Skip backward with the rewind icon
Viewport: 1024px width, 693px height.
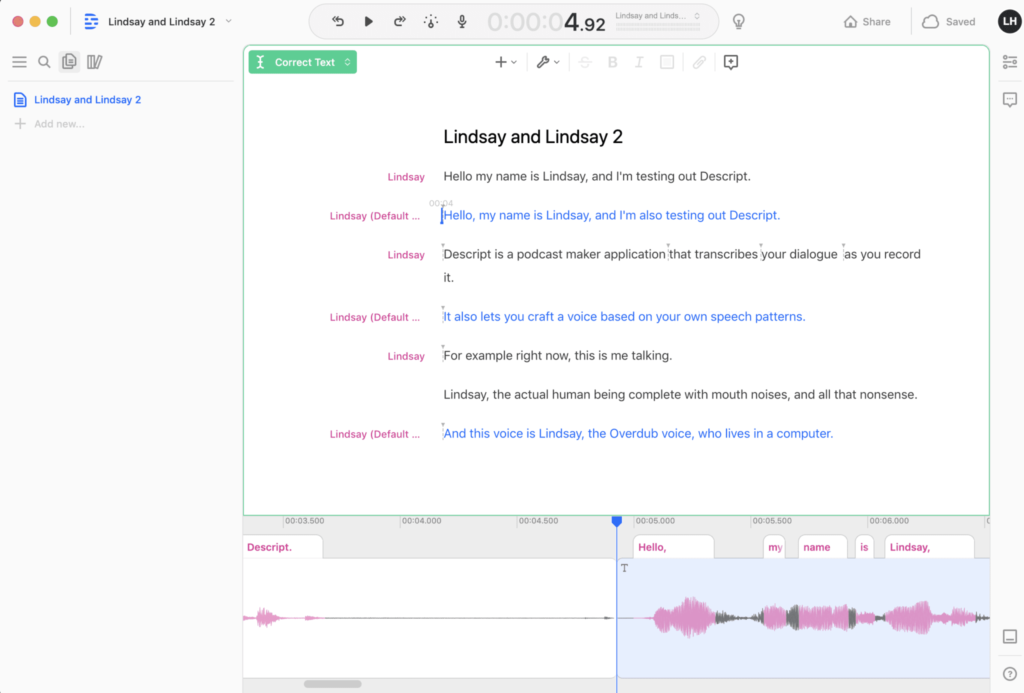coord(338,21)
